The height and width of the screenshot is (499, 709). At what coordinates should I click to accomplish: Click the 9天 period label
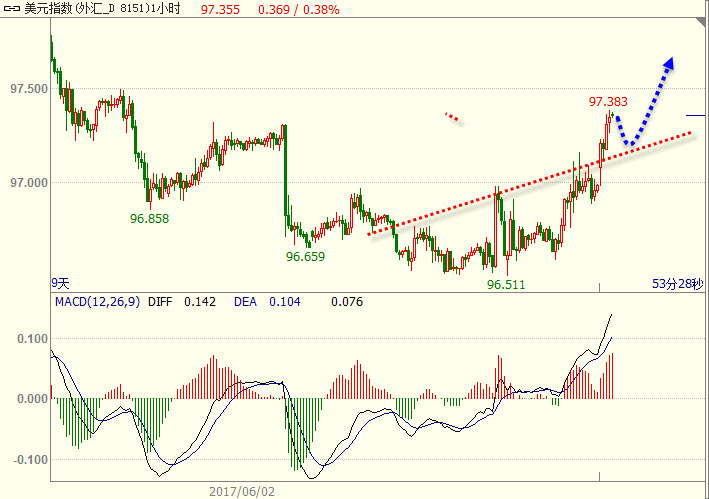coord(62,284)
